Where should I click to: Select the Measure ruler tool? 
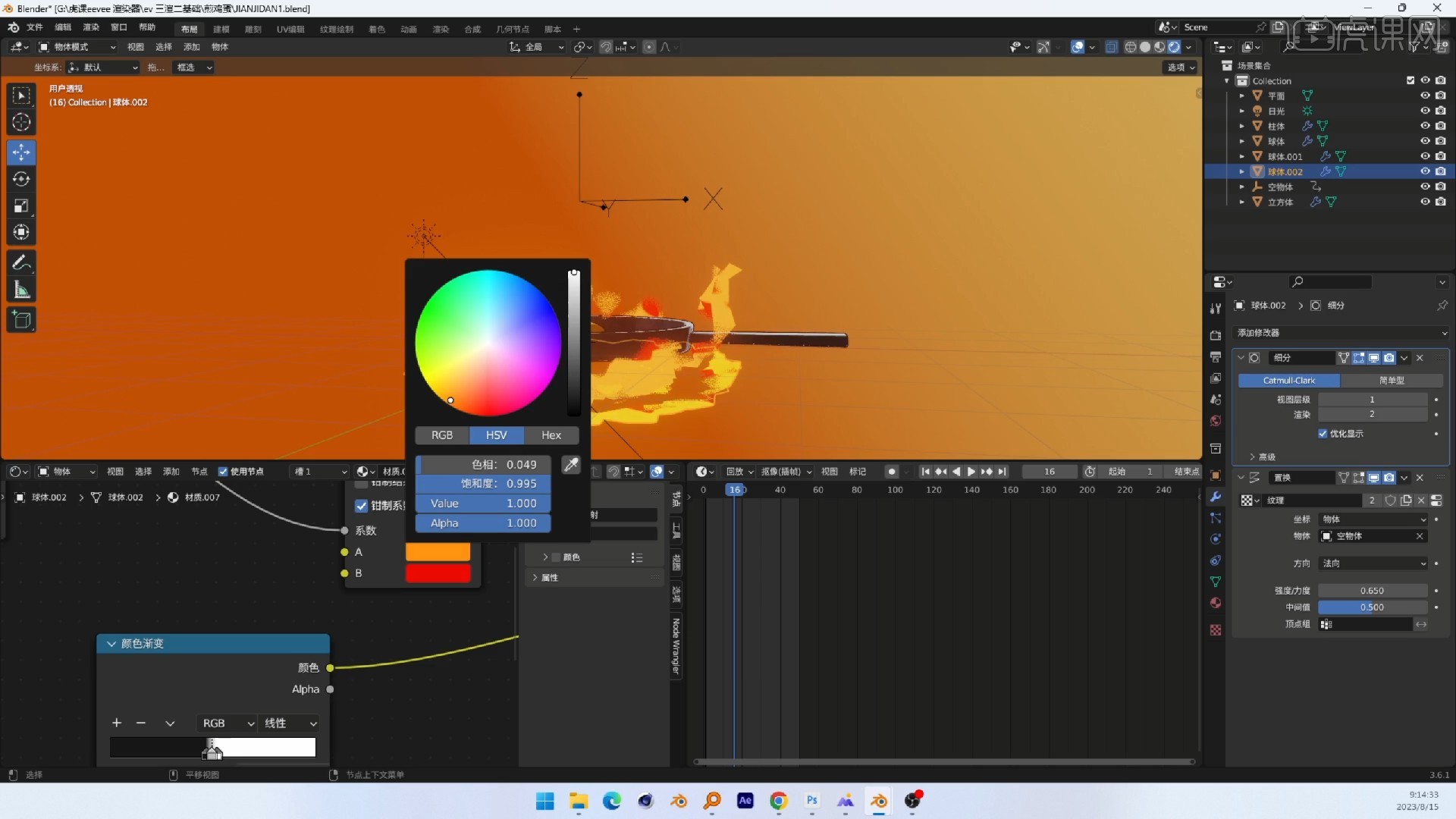tap(21, 290)
